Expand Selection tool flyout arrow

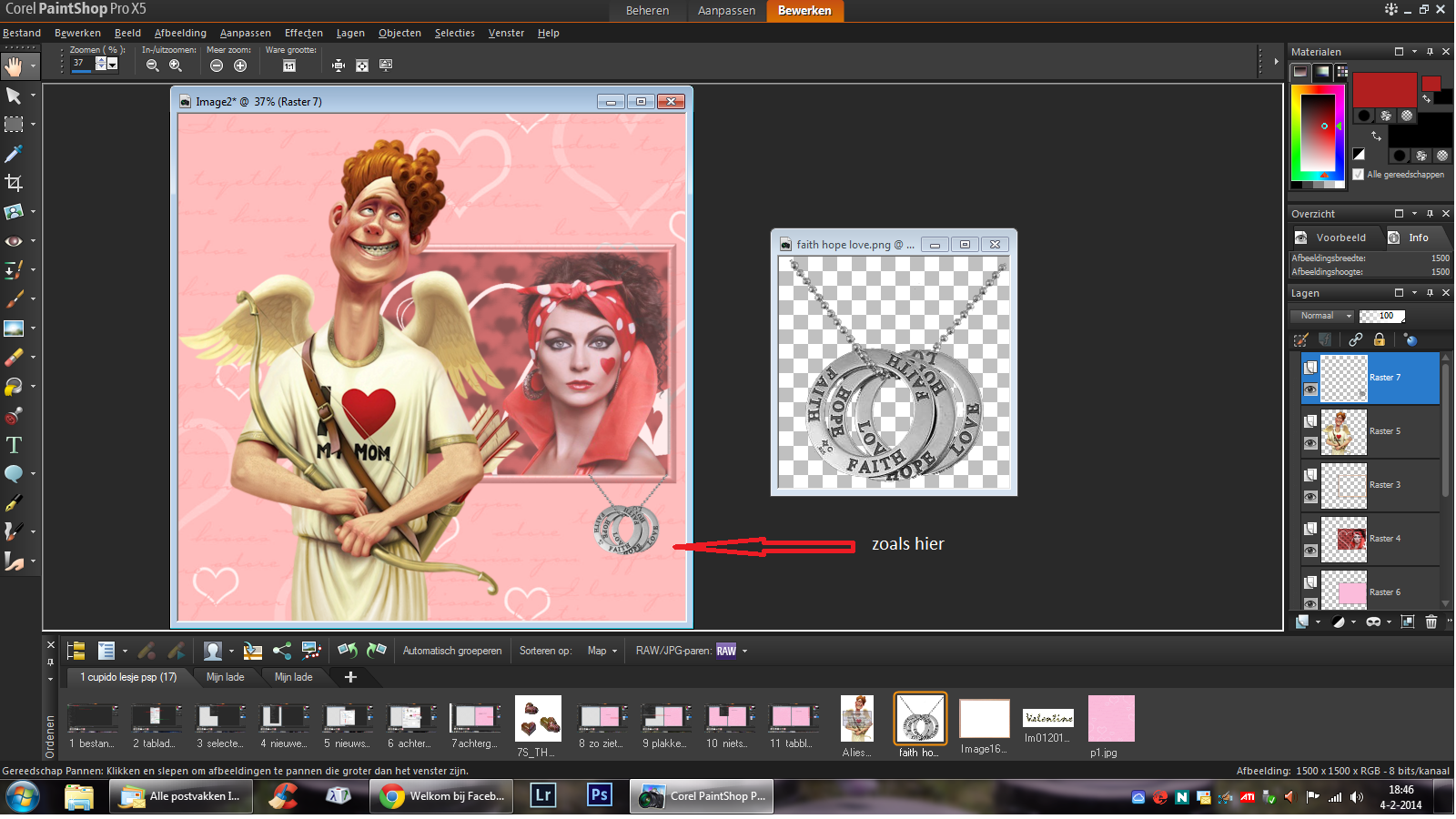tap(33, 125)
